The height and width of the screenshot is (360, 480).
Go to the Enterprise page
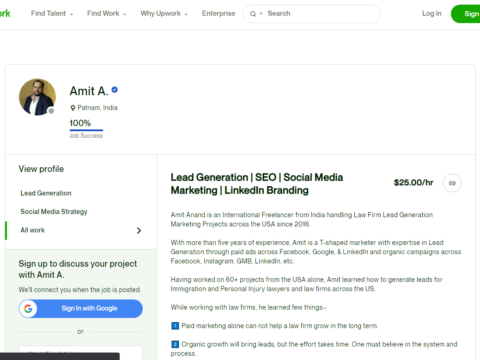pyautogui.click(x=218, y=13)
